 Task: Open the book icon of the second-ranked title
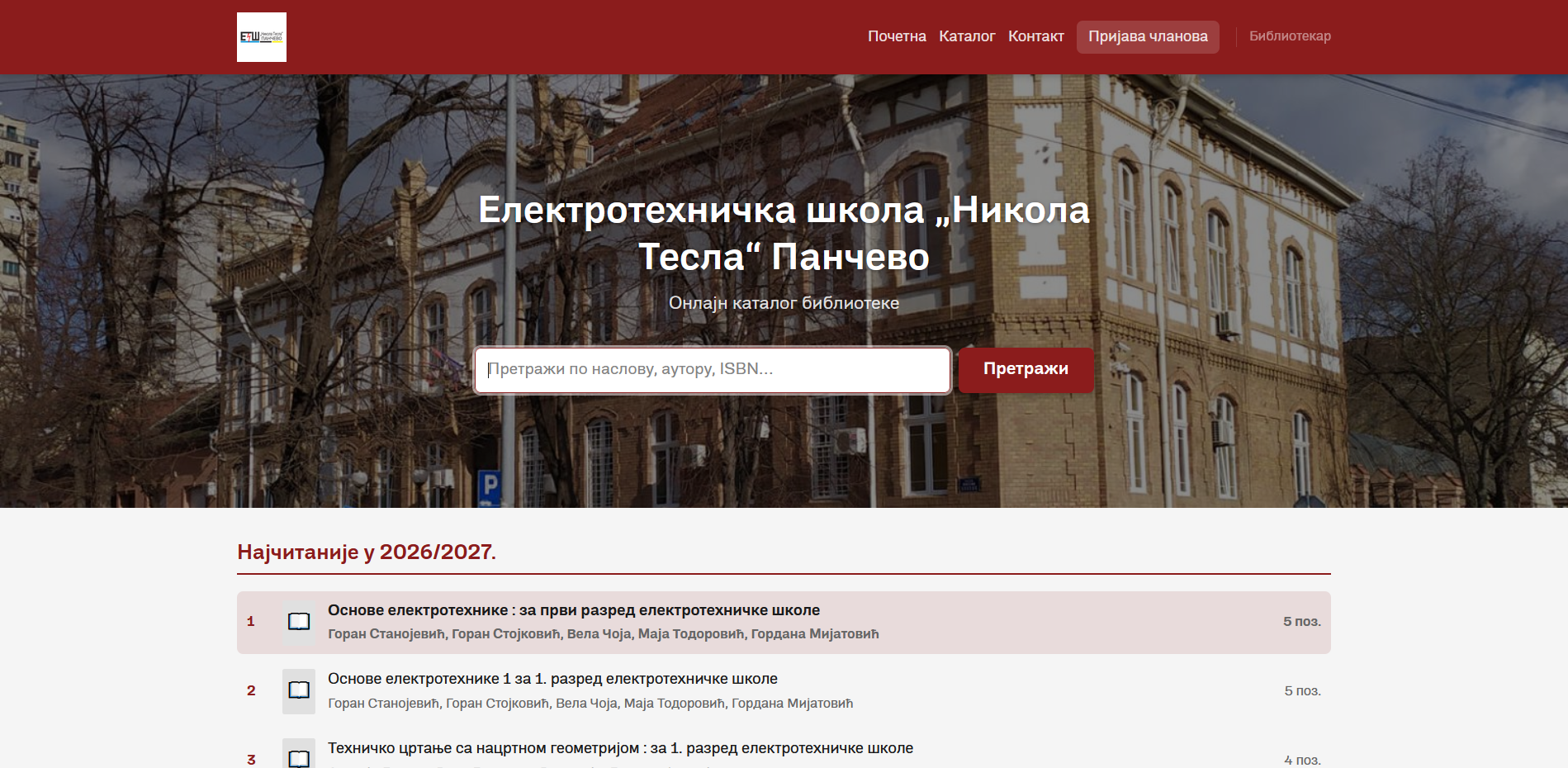[299, 691]
